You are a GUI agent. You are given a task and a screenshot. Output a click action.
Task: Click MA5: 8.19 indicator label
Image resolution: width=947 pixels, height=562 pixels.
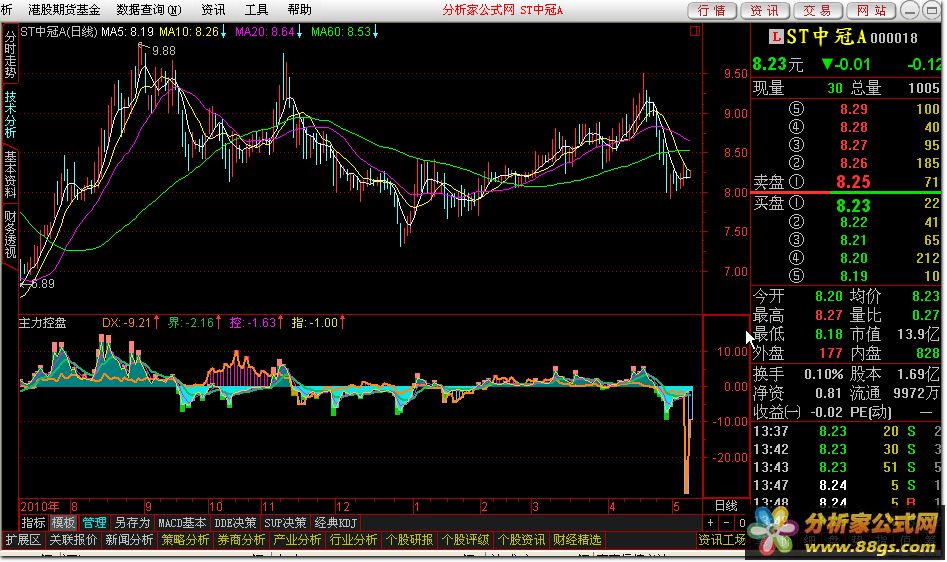pyautogui.click(x=127, y=31)
